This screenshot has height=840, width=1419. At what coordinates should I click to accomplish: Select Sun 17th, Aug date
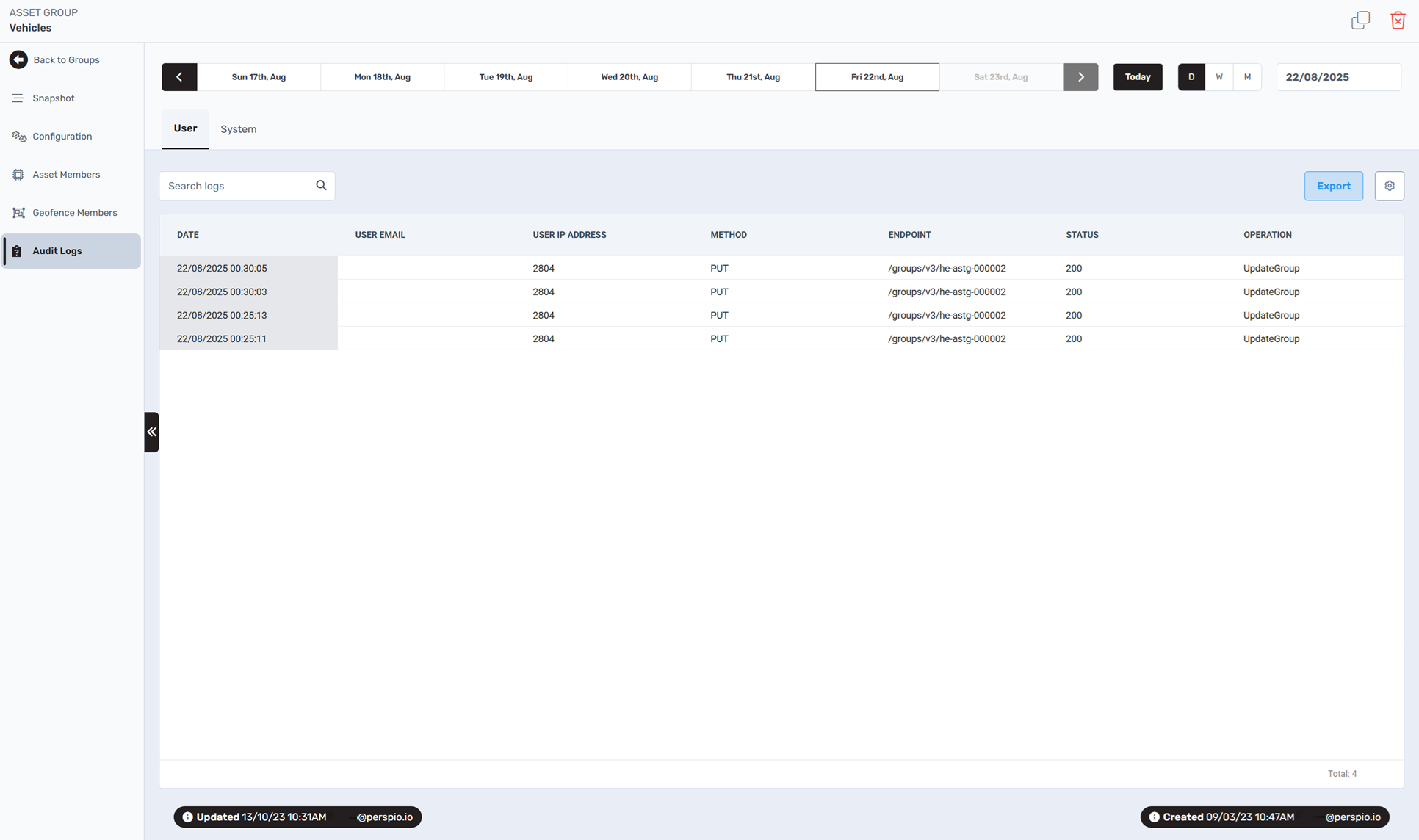[x=259, y=76]
